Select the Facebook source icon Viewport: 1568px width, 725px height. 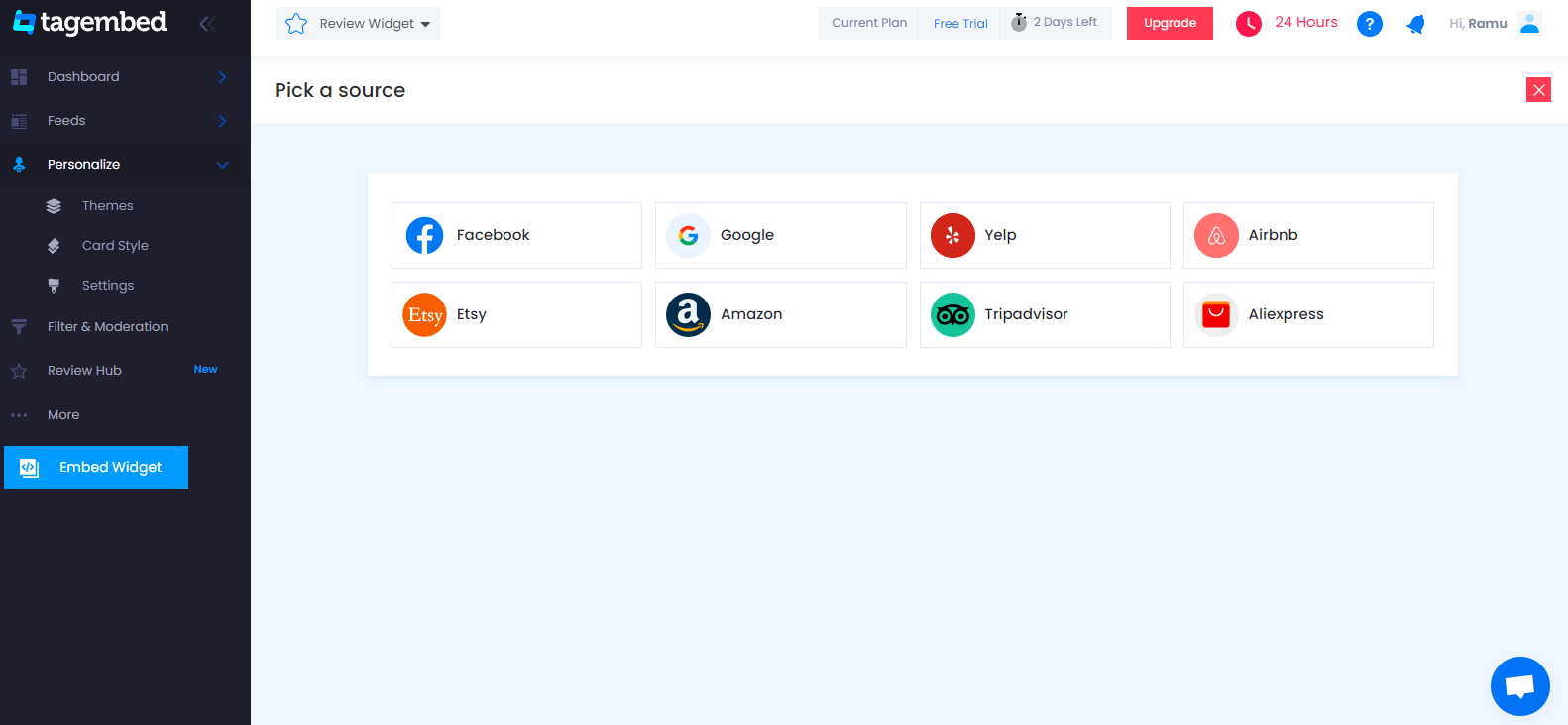pos(424,235)
